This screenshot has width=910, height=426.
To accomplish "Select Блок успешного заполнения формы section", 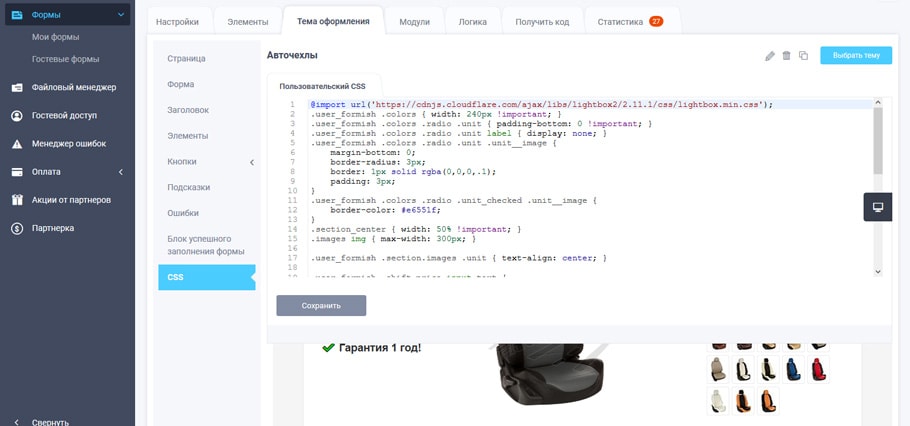I will point(205,245).
